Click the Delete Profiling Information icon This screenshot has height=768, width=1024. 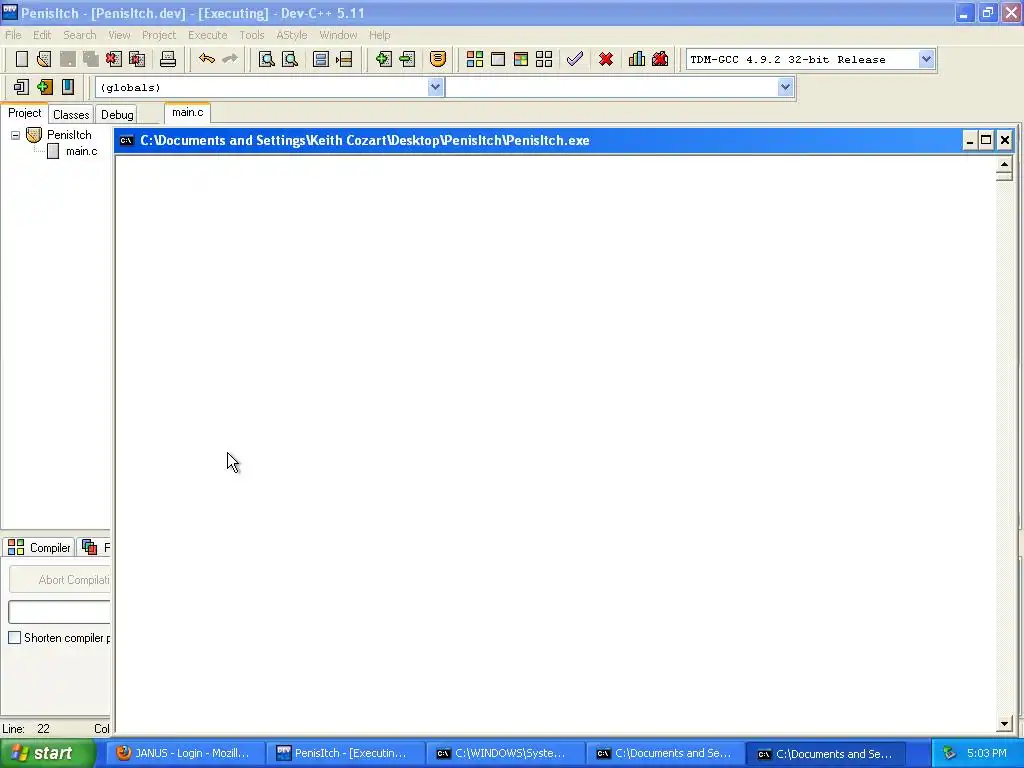tap(660, 59)
